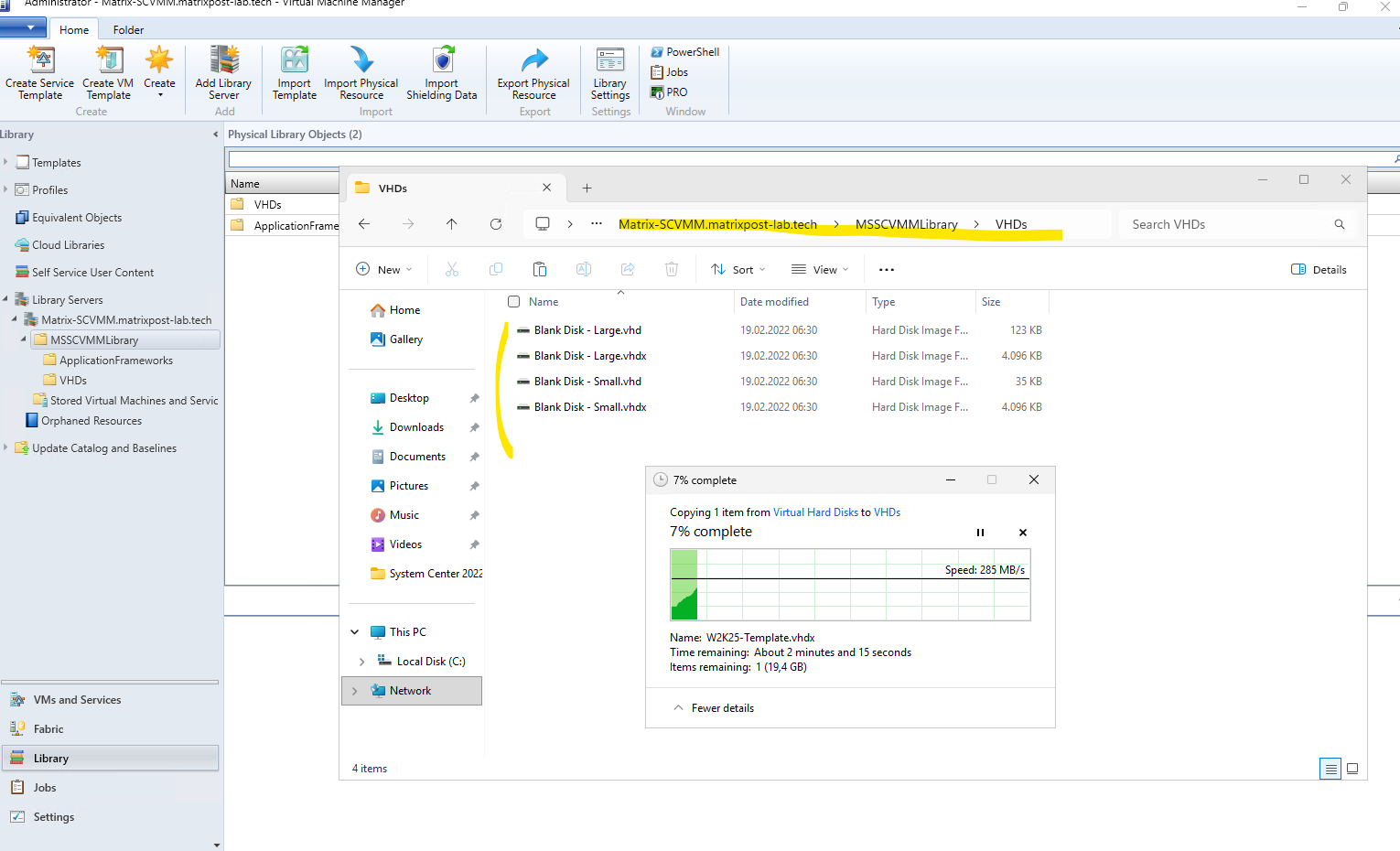The image size is (1400, 851).
Task: Select Self Service User Content node
Action: click(x=84, y=273)
